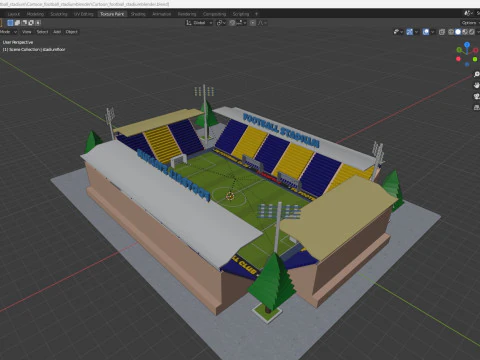Add a new workspace with plus button

(256, 14)
